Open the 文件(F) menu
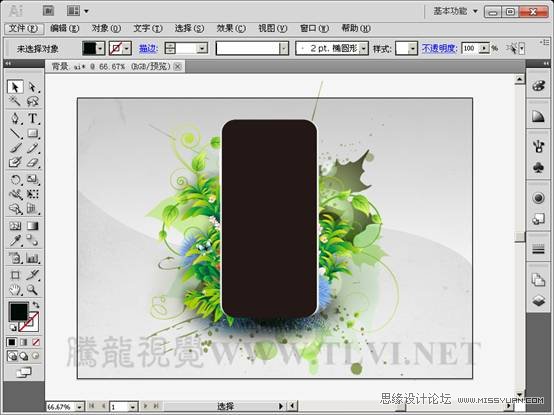This screenshot has width=554, height=415. point(24,28)
